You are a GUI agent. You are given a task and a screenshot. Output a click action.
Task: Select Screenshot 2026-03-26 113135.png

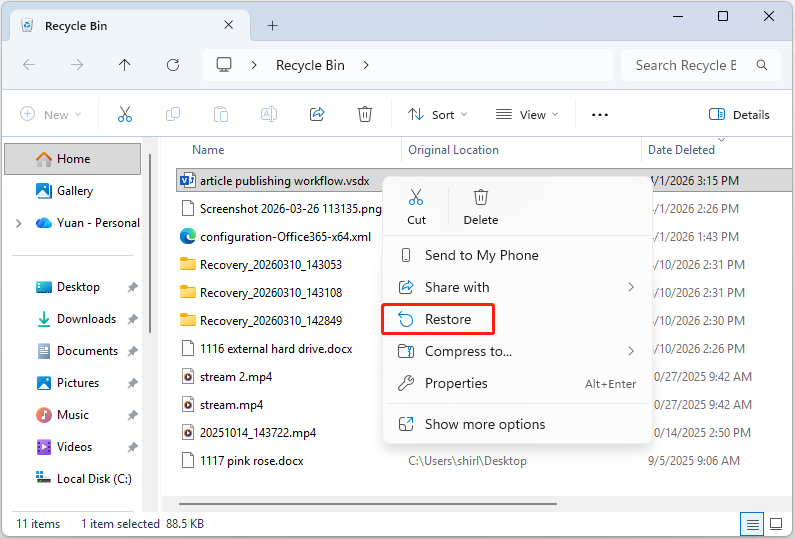click(291, 209)
